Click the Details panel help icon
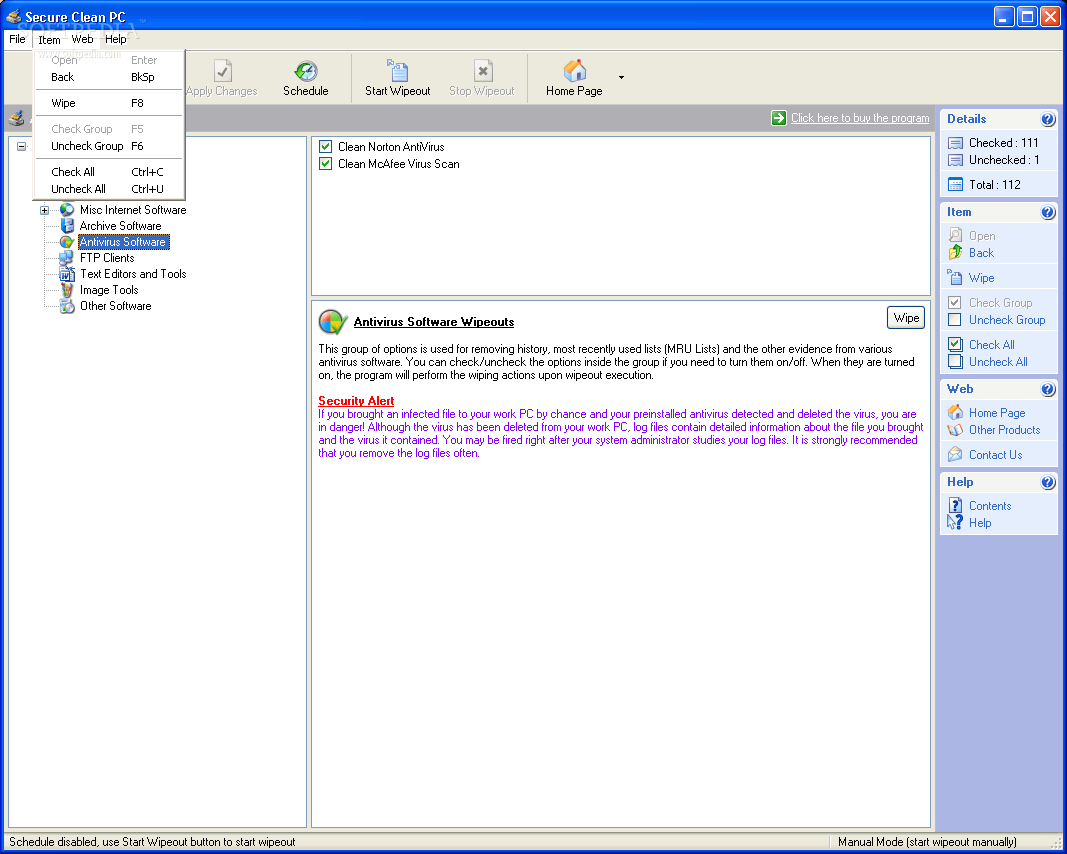The width and height of the screenshot is (1067, 854). [1048, 119]
